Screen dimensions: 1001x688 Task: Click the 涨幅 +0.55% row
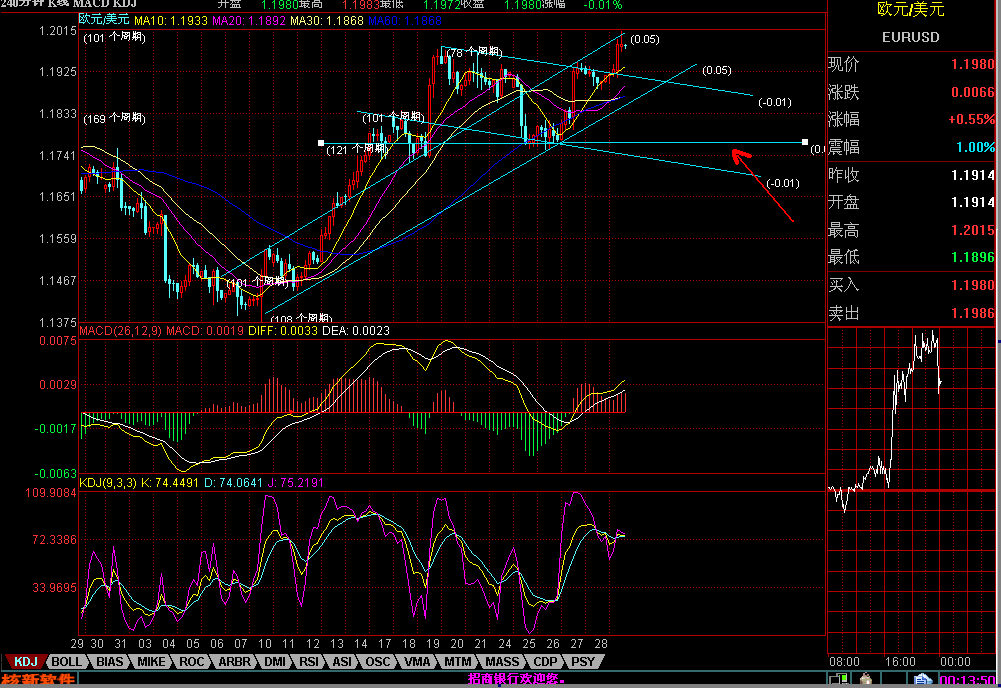click(x=911, y=119)
